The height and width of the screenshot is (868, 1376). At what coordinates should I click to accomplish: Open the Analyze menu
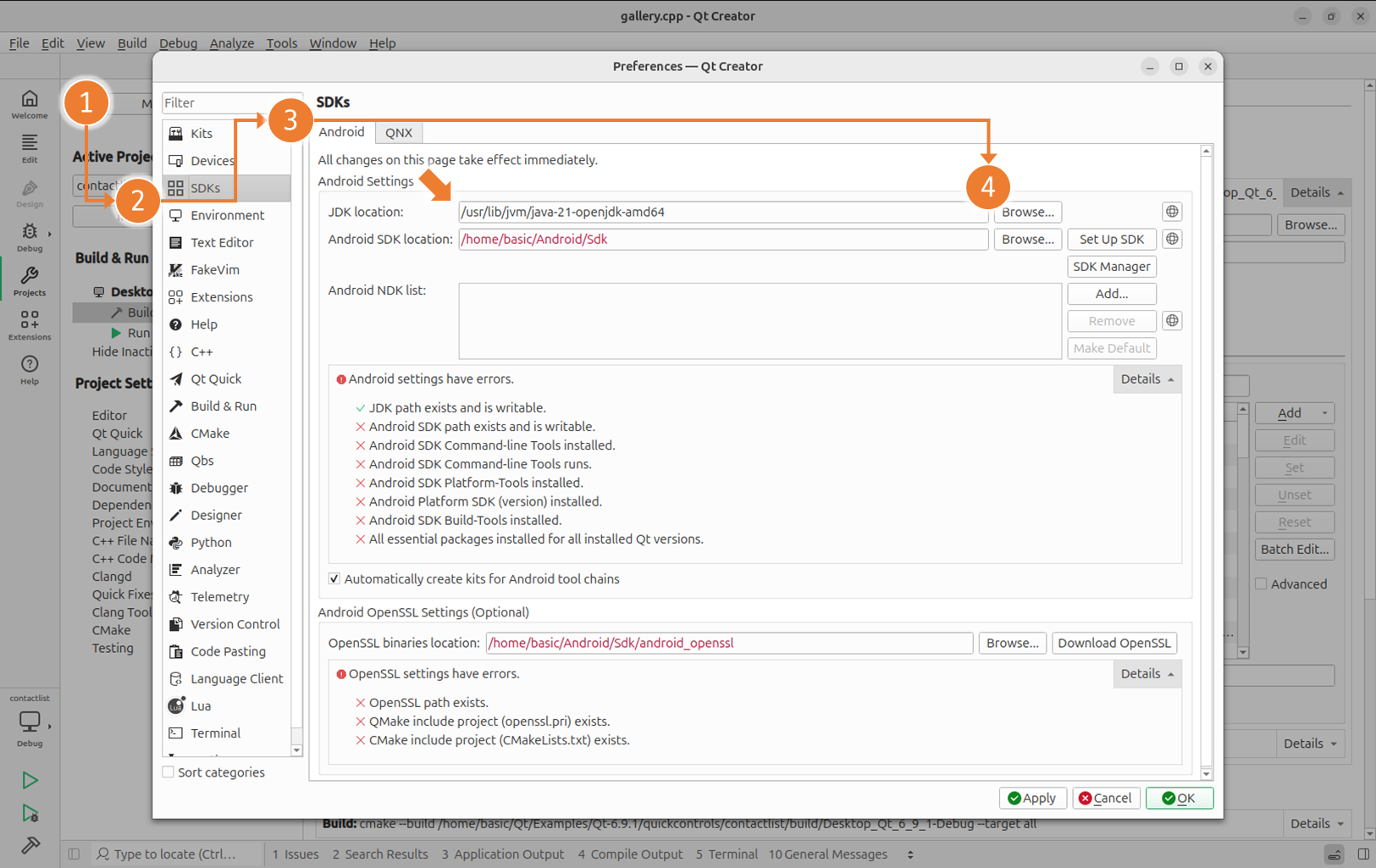point(231,43)
